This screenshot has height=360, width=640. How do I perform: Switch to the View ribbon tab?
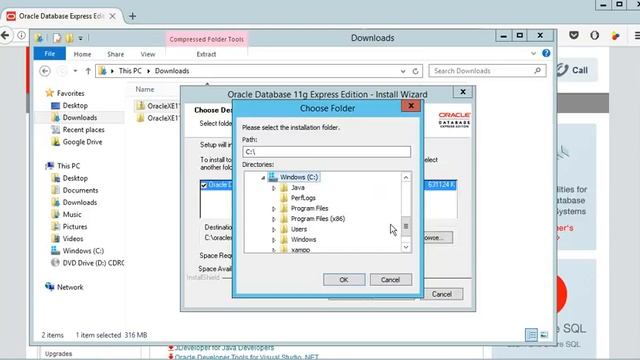148,54
